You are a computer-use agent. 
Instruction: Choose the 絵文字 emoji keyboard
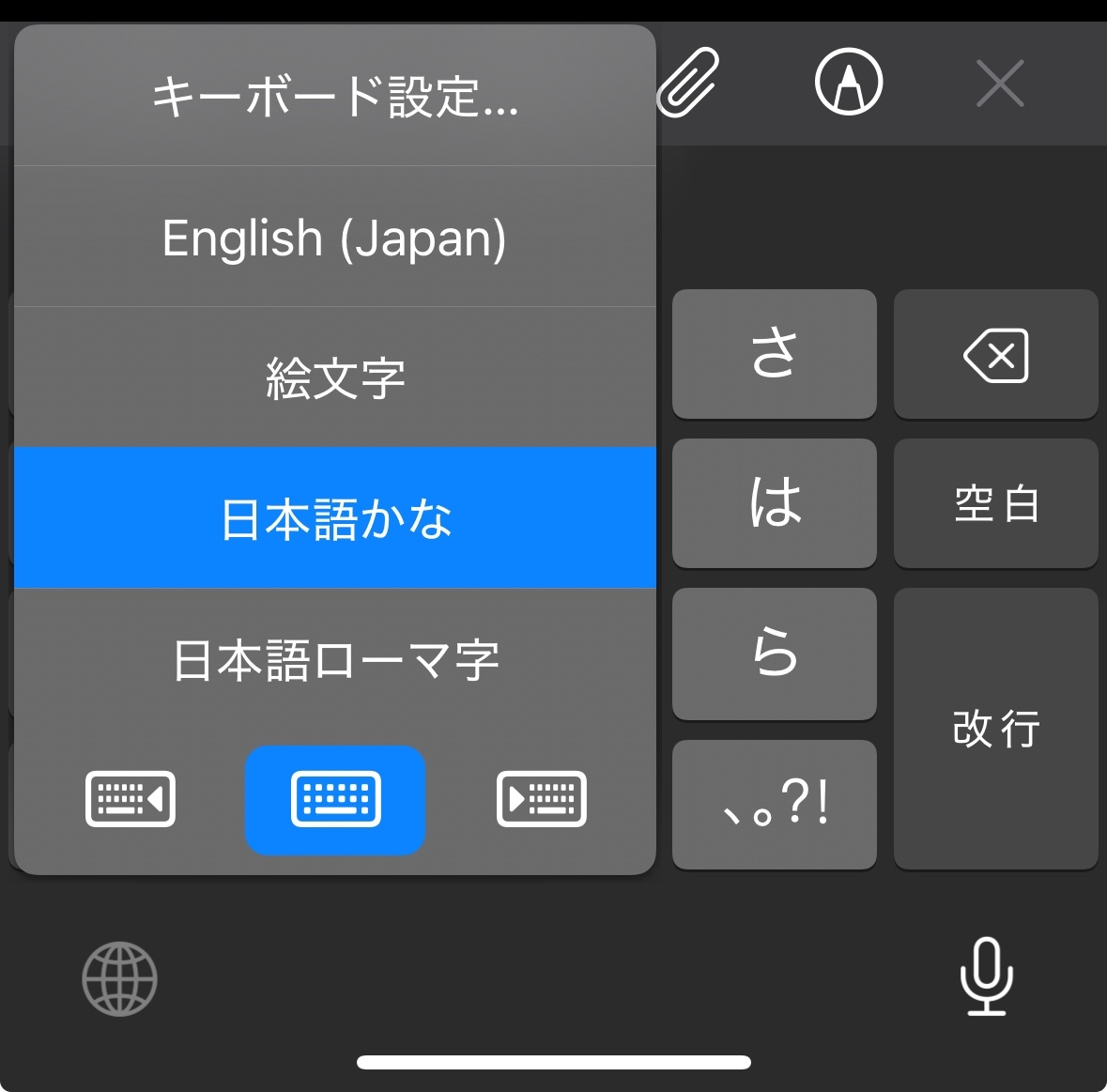335,377
